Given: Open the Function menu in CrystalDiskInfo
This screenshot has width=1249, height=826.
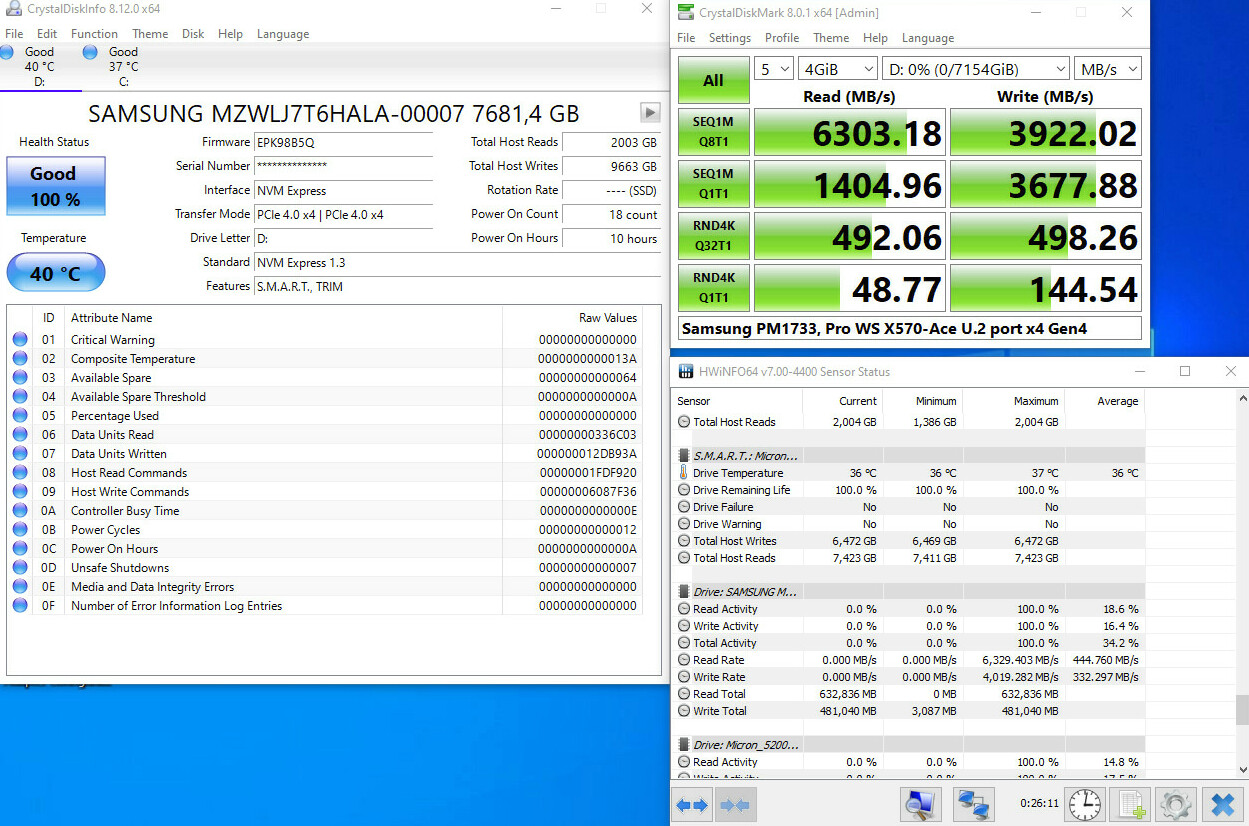Looking at the screenshot, I should pos(94,34).
